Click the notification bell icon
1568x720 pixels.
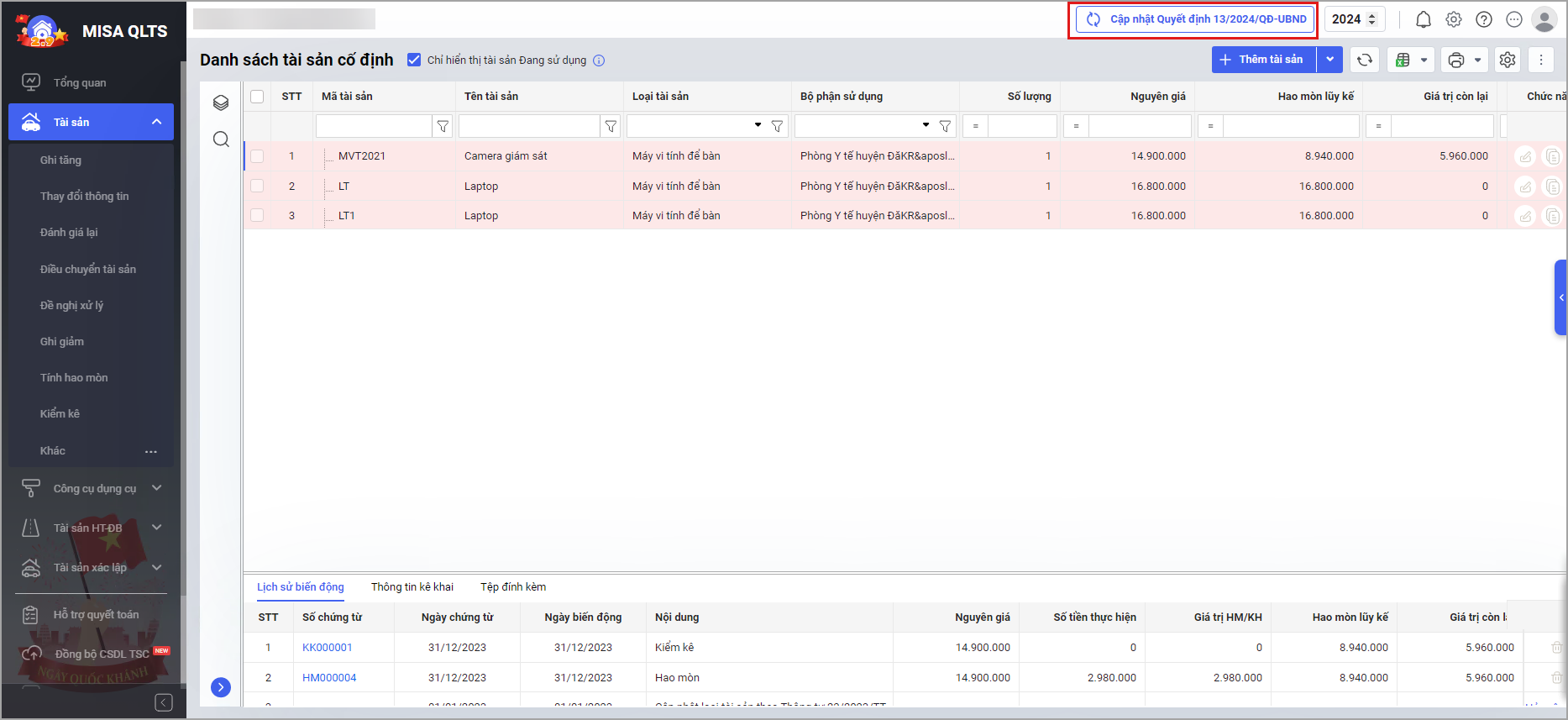point(1424,19)
